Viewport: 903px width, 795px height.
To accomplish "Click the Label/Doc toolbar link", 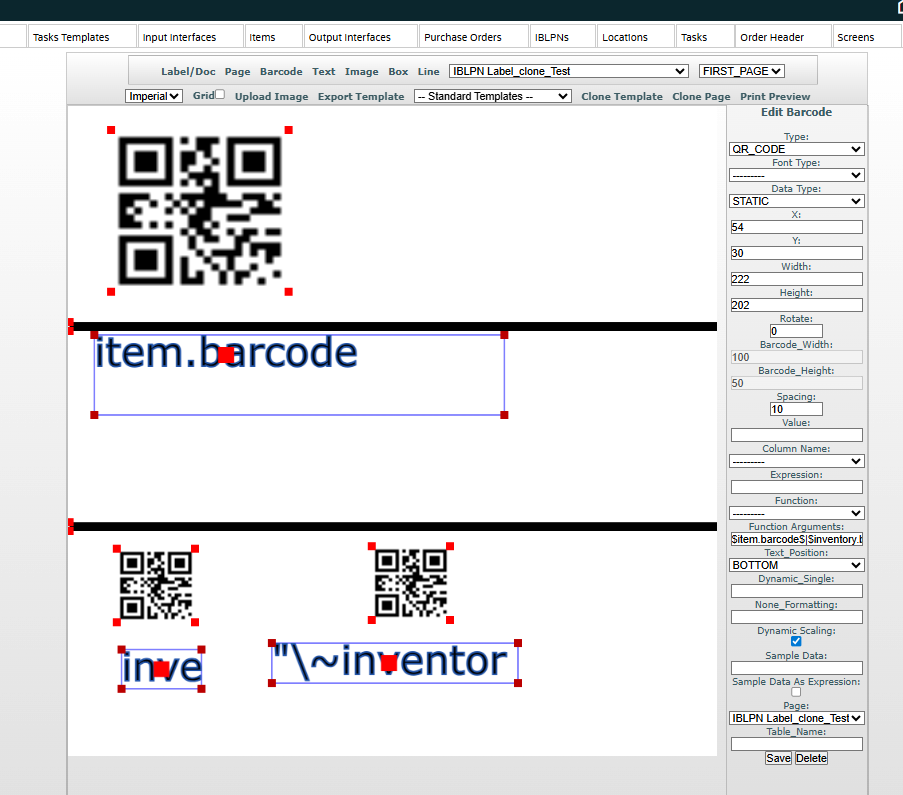I will [188, 71].
